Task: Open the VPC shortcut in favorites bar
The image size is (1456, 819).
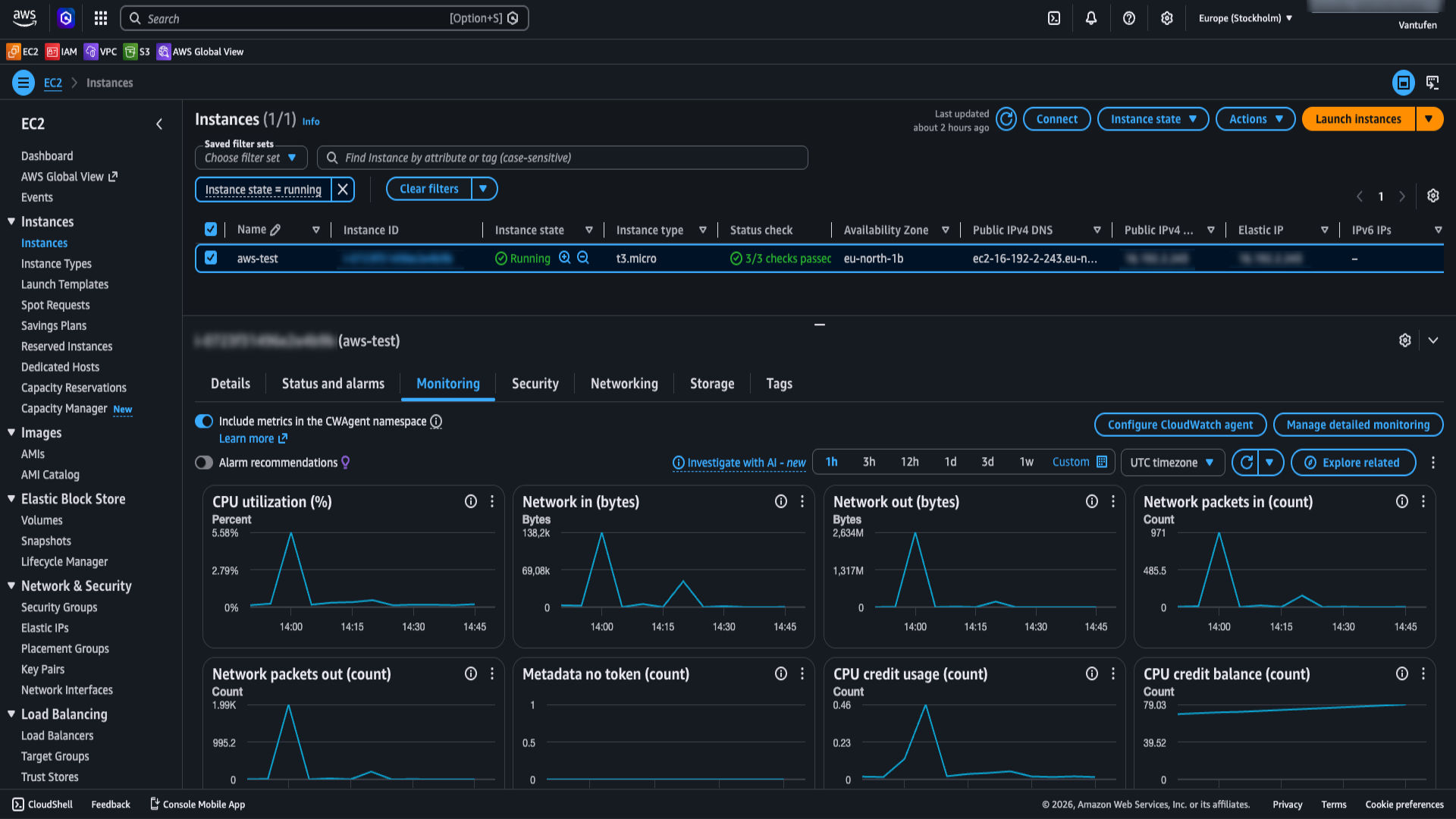Action: coord(100,52)
